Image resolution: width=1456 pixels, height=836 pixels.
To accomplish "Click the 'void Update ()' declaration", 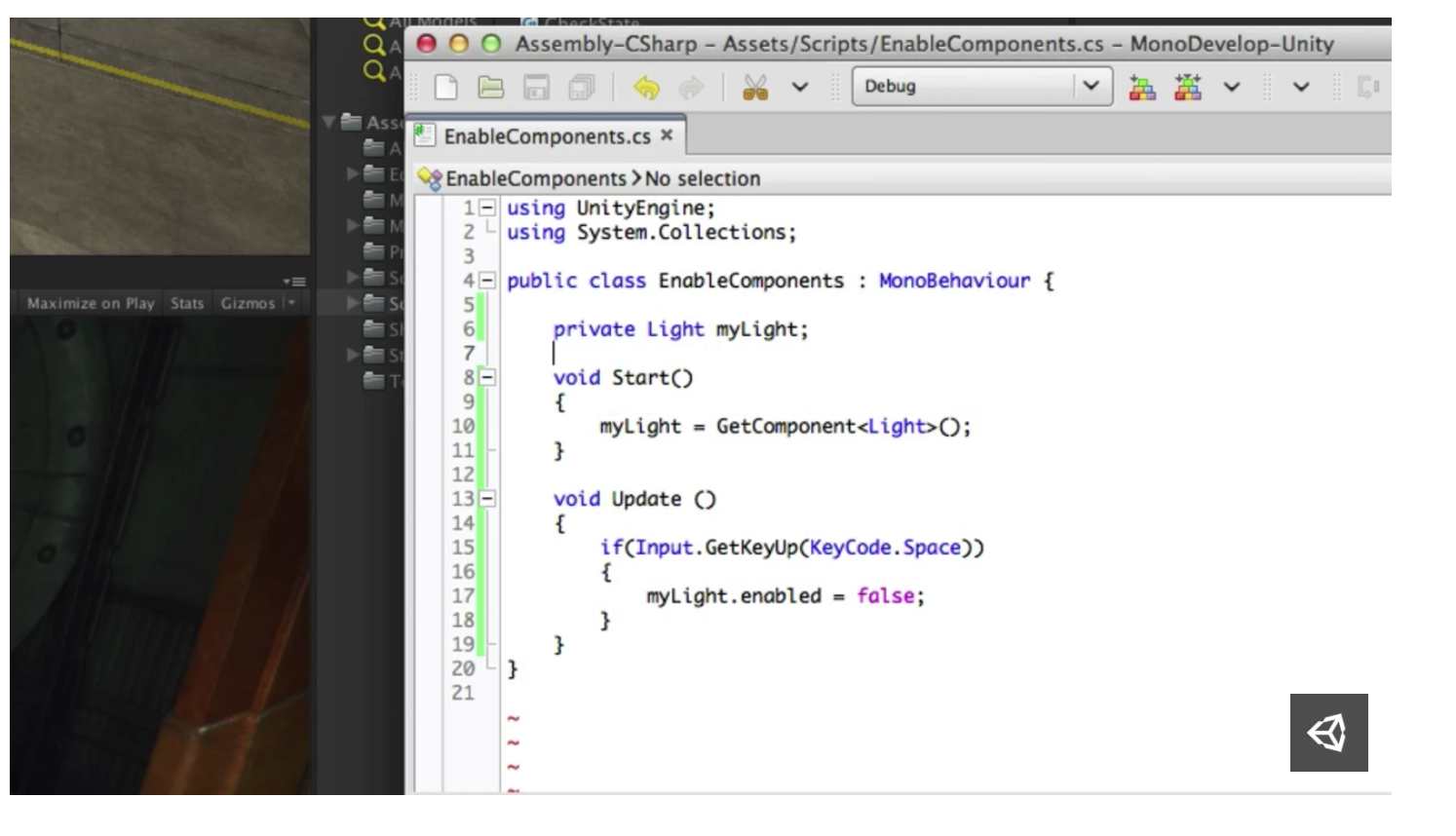I will pos(634,499).
